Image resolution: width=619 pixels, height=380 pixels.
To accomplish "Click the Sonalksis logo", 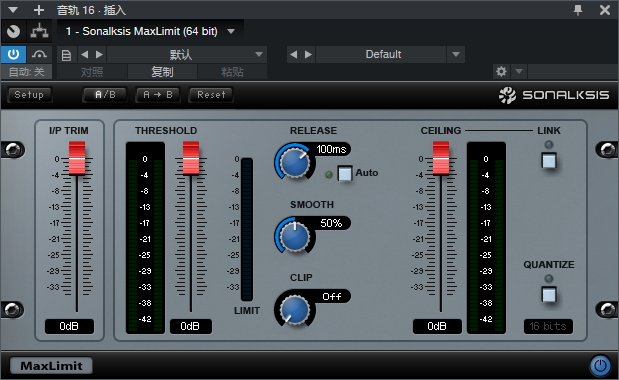I will (x=554, y=95).
